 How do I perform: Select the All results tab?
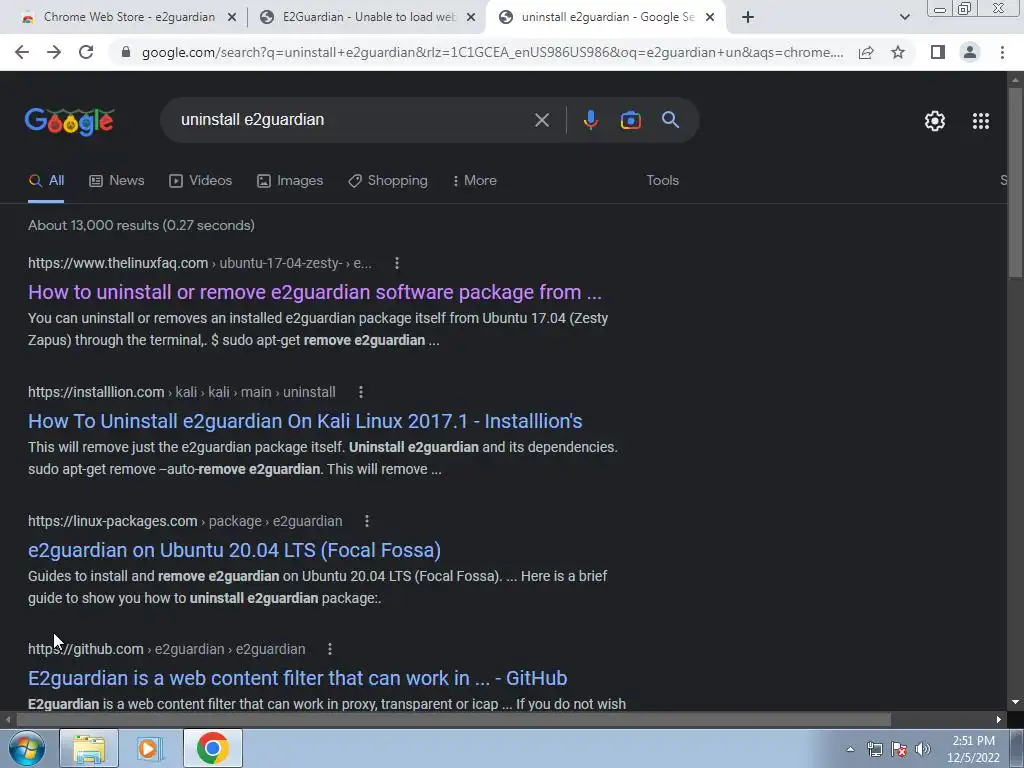click(x=46, y=181)
